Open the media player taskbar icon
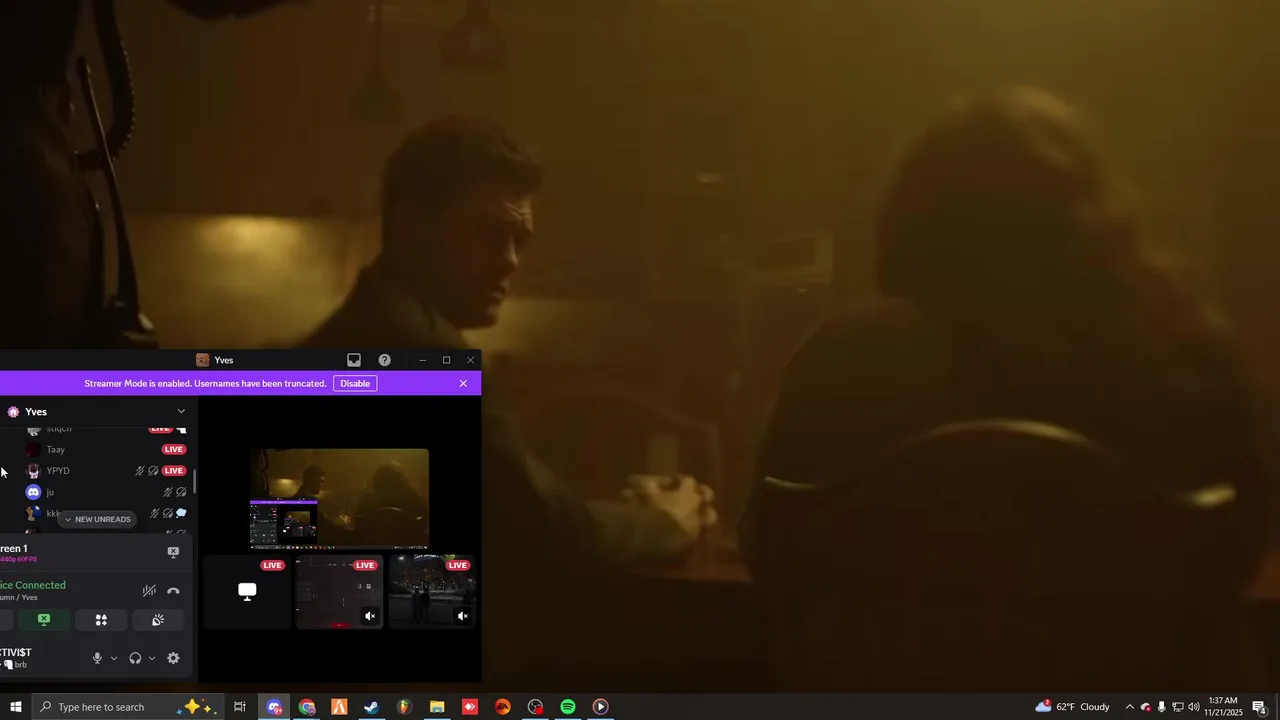The height and width of the screenshot is (720, 1280). (600, 707)
